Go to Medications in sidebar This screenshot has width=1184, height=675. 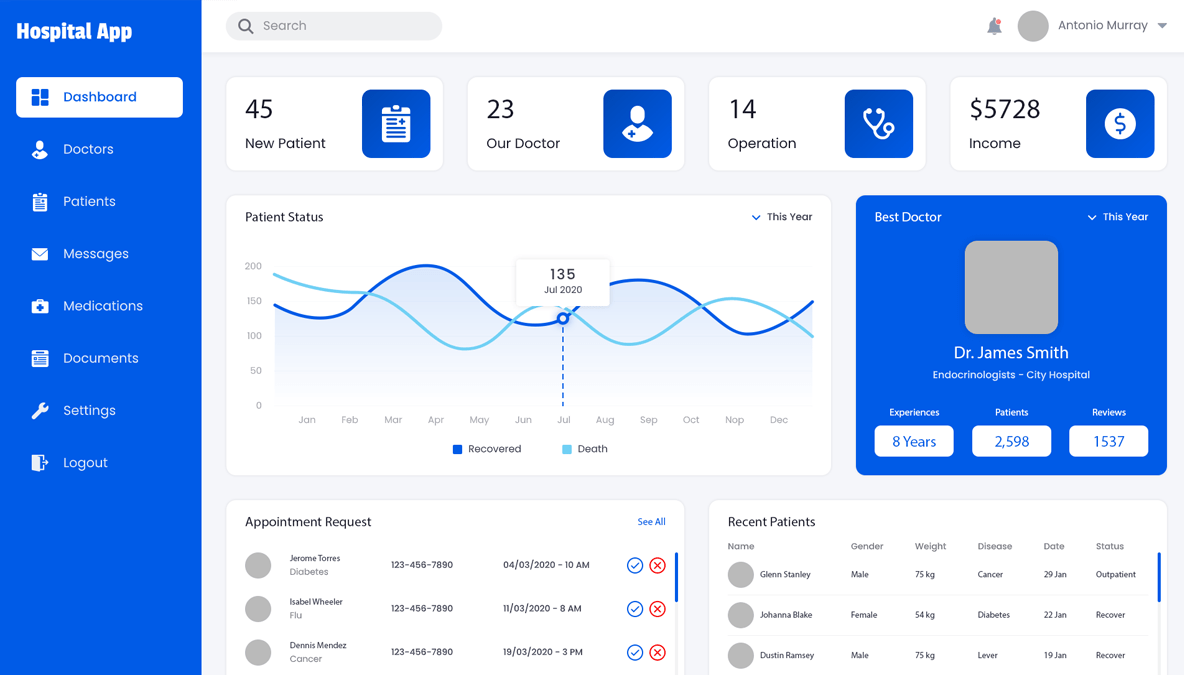pos(102,306)
